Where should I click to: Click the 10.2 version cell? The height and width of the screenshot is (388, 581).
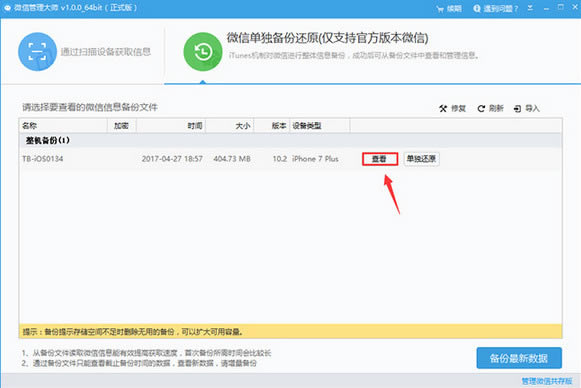click(x=280, y=159)
